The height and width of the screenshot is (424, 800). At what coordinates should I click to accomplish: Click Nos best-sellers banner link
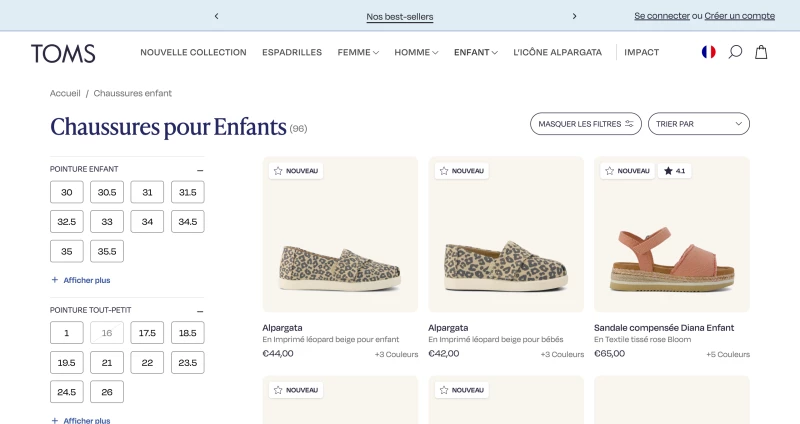(399, 17)
